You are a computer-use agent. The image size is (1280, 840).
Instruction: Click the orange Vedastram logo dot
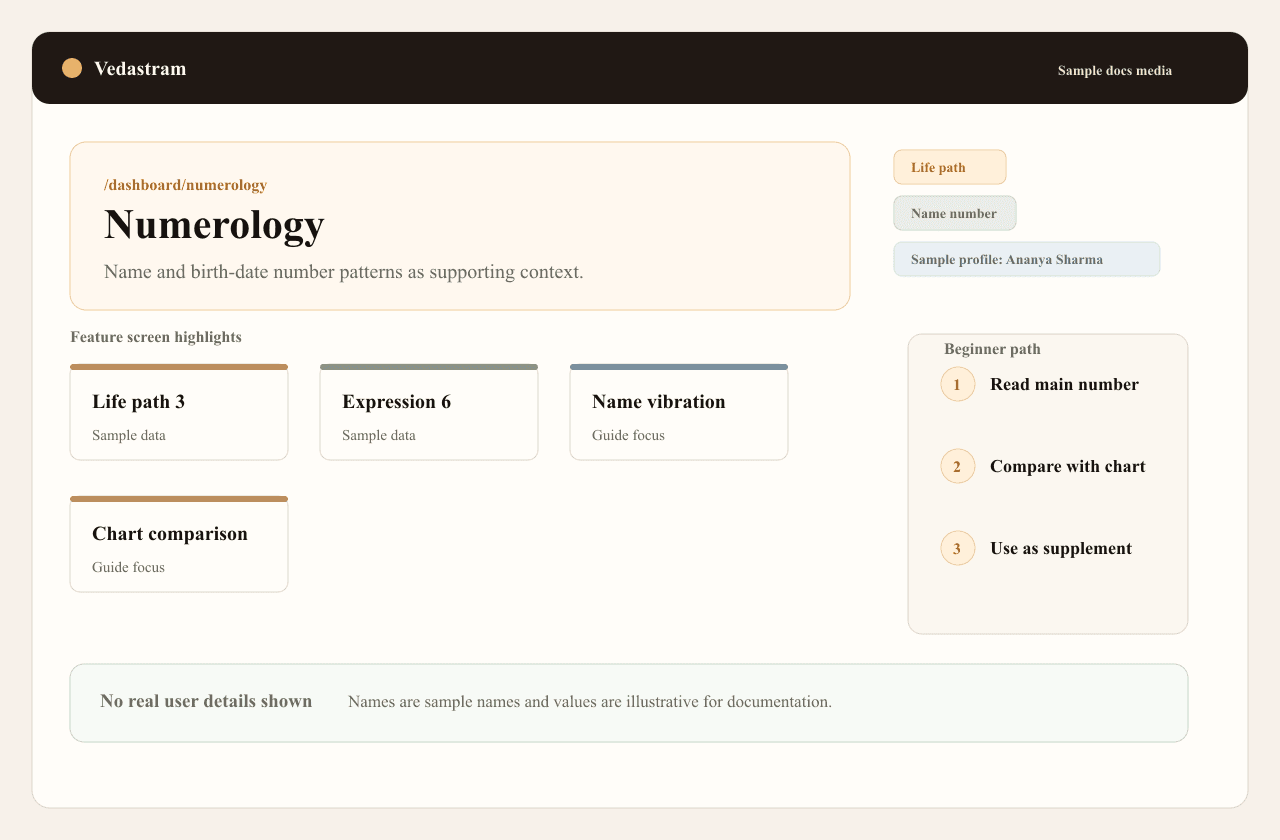[x=72, y=68]
